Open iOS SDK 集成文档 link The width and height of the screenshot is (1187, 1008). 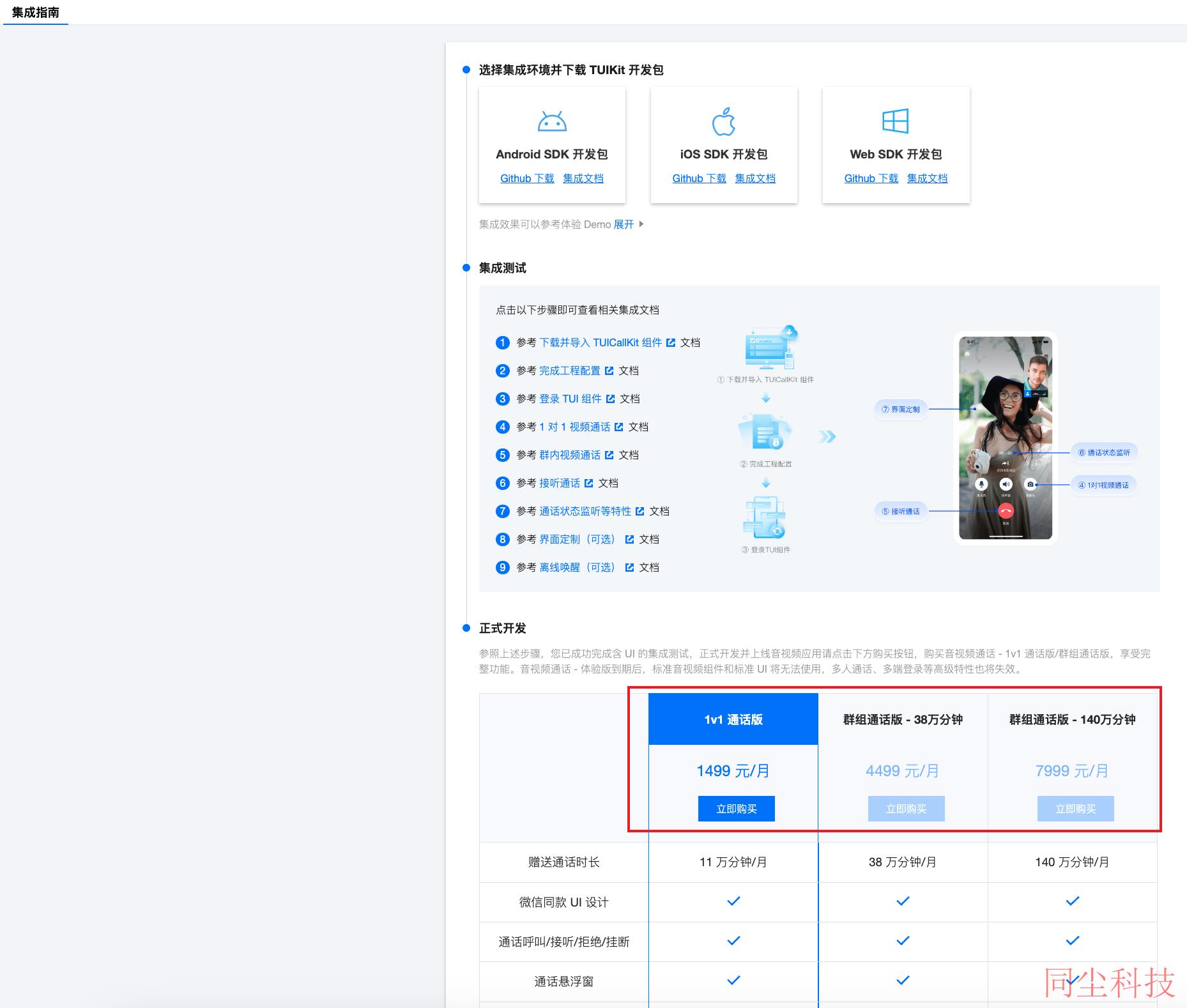(755, 178)
